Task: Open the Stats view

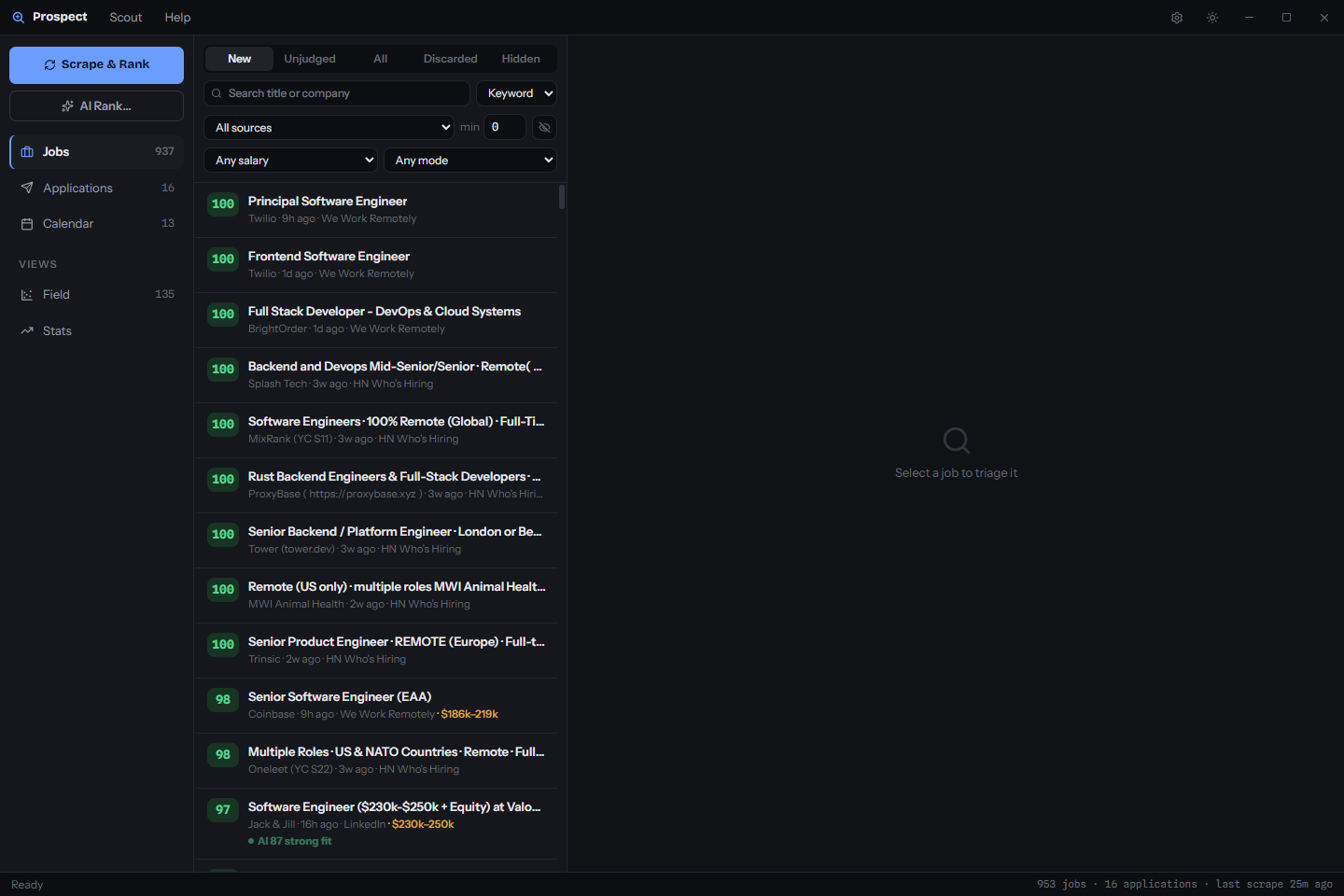Action: pyautogui.click(x=97, y=331)
